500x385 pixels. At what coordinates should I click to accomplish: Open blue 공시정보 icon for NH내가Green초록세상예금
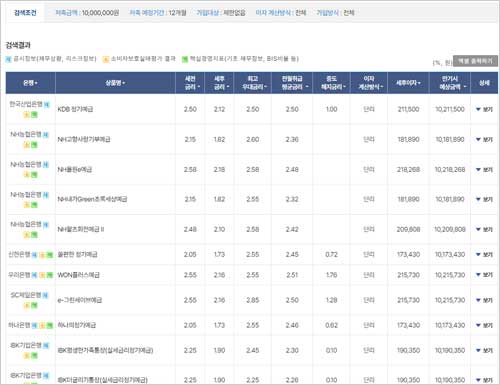click(x=46, y=195)
